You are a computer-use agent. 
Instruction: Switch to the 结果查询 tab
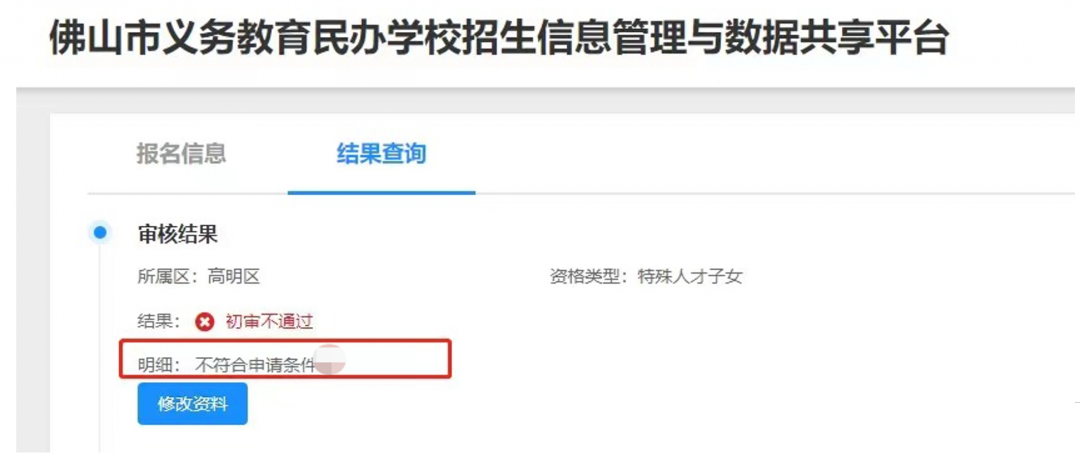click(x=381, y=154)
